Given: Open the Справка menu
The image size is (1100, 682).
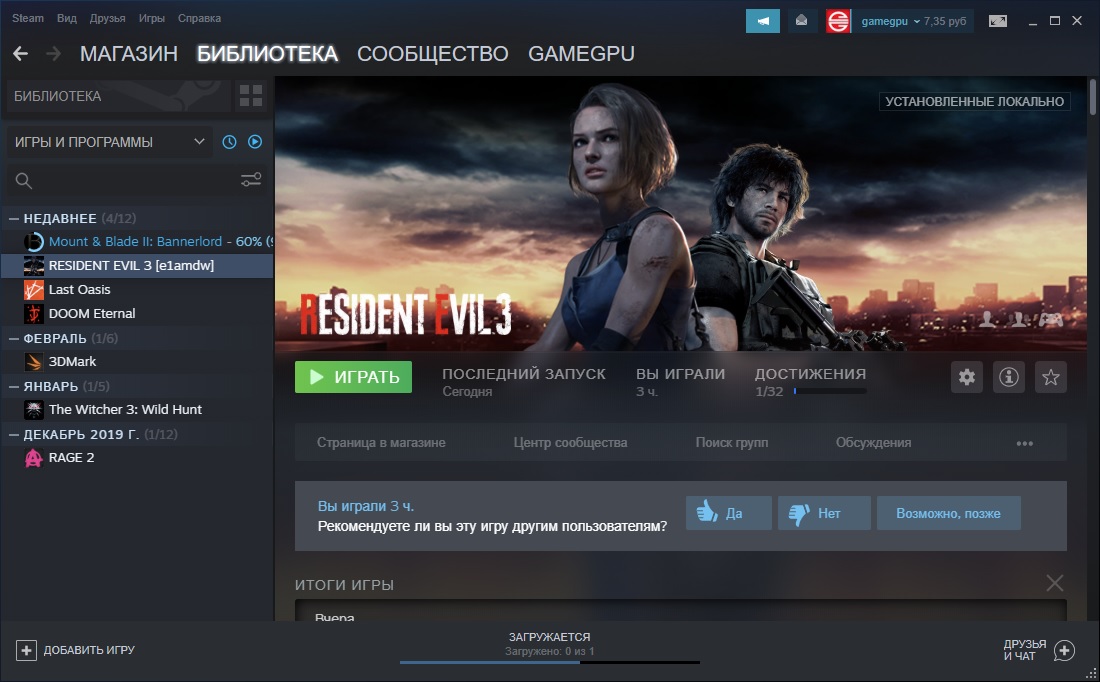Looking at the screenshot, I should pyautogui.click(x=199, y=18).
